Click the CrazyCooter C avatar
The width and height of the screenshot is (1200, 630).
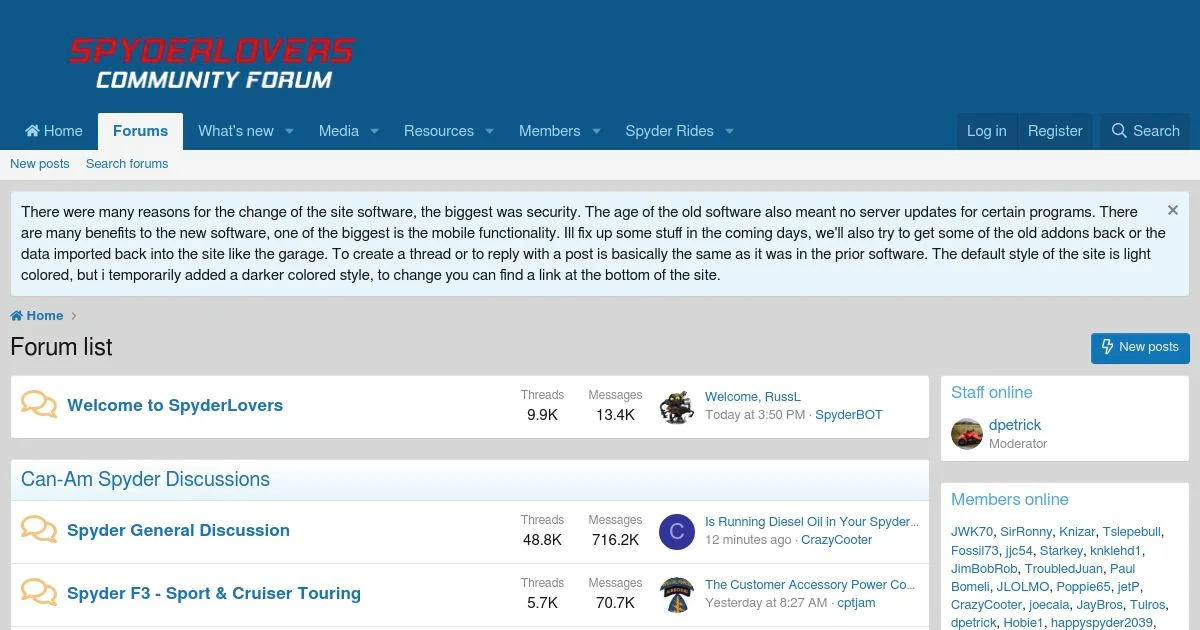pos(677,531)
